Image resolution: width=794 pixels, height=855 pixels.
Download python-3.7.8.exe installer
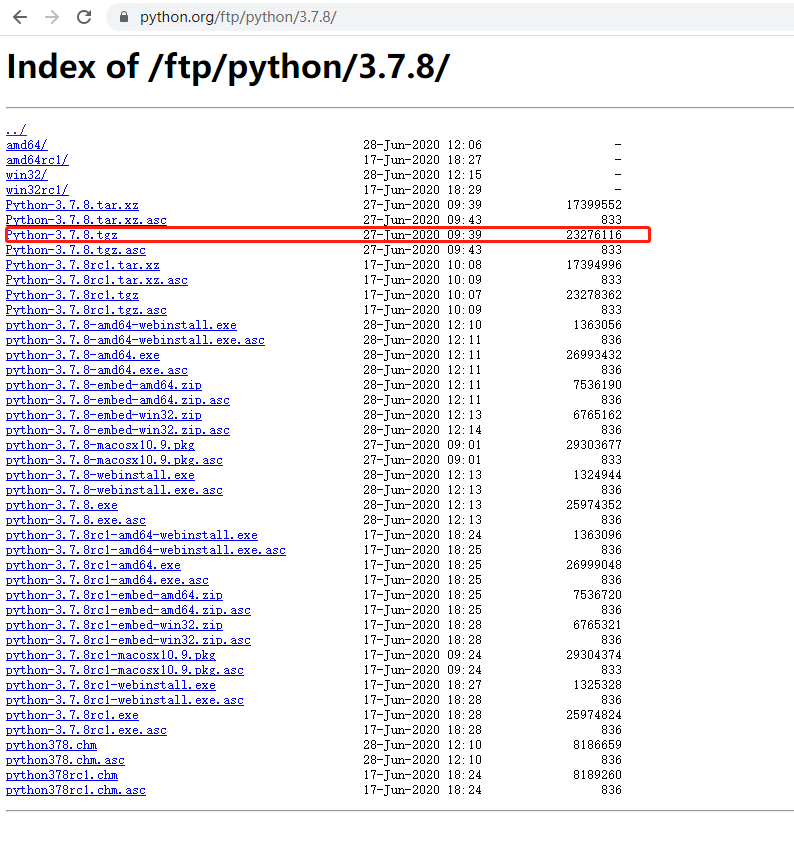[x=62, y=505]
